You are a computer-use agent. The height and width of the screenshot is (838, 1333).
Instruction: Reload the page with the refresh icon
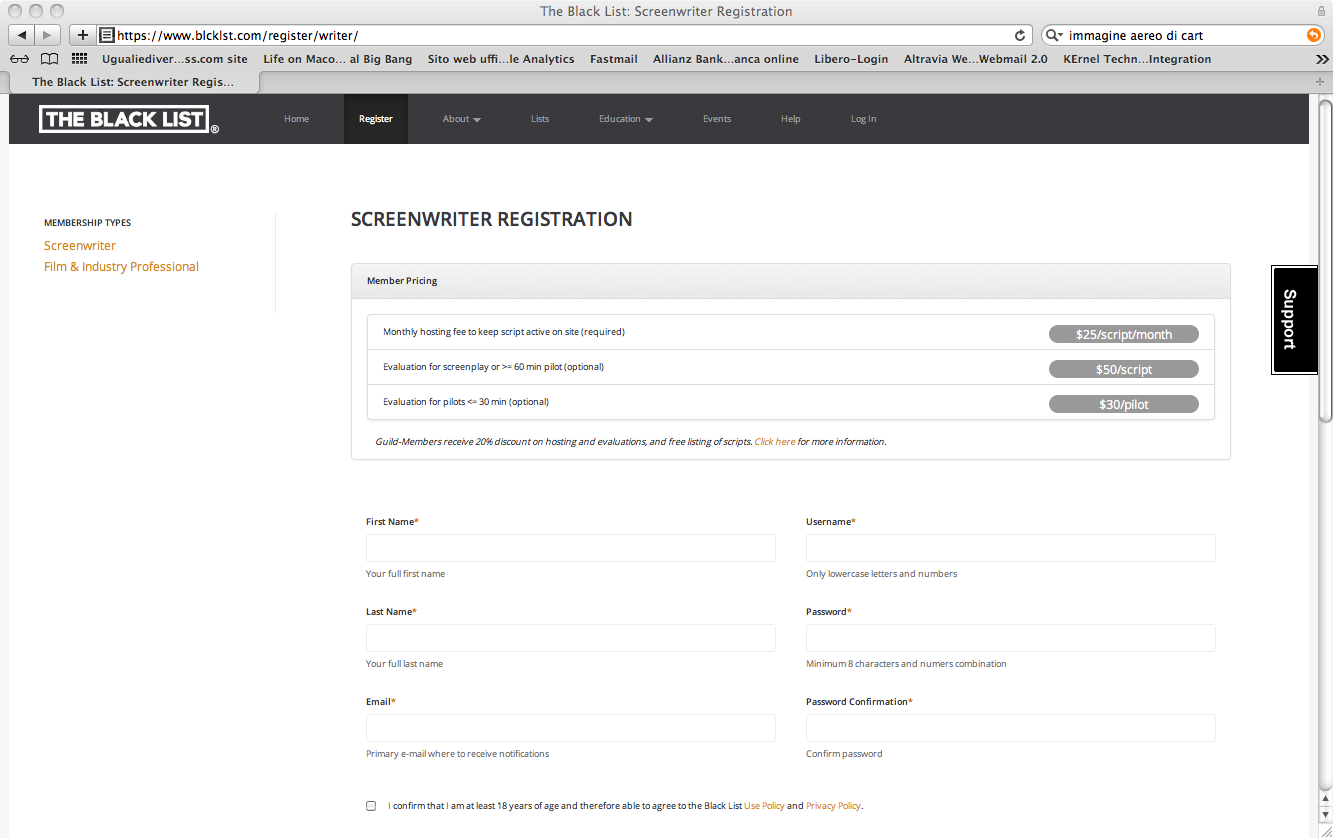coord(1020,35)
